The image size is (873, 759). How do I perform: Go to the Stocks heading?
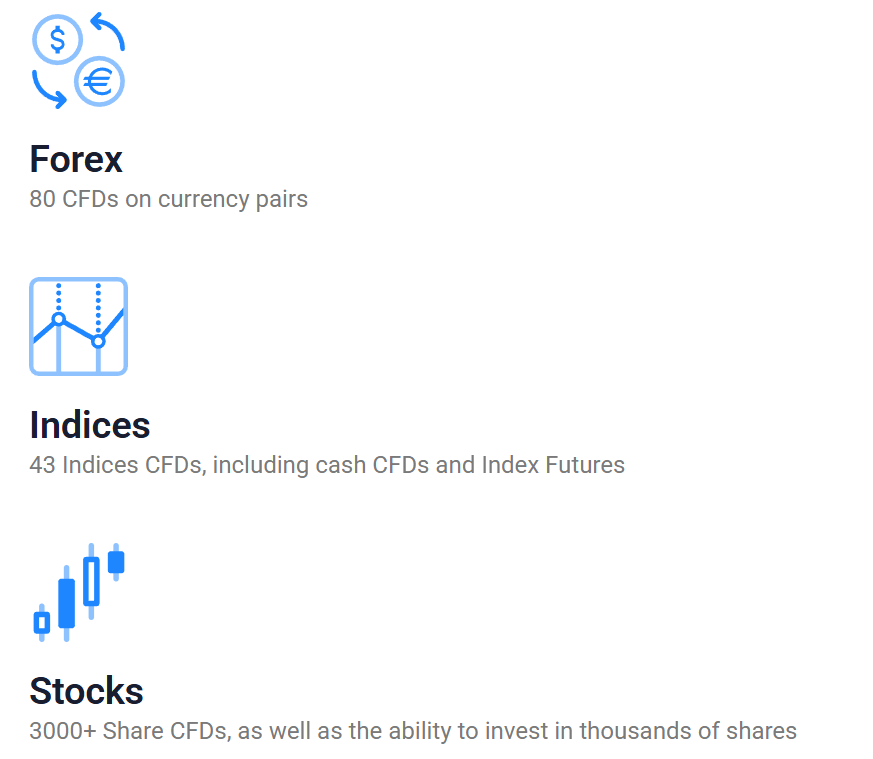pyautogui.click(x=86, y=692)
